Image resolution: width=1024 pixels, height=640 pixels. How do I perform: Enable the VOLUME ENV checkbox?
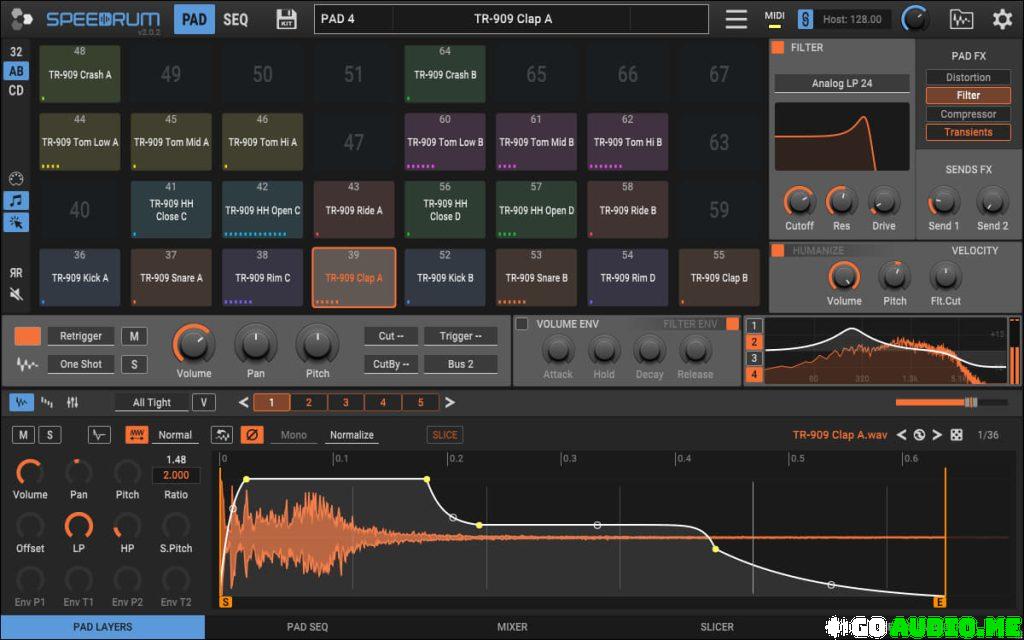[522, 322]
